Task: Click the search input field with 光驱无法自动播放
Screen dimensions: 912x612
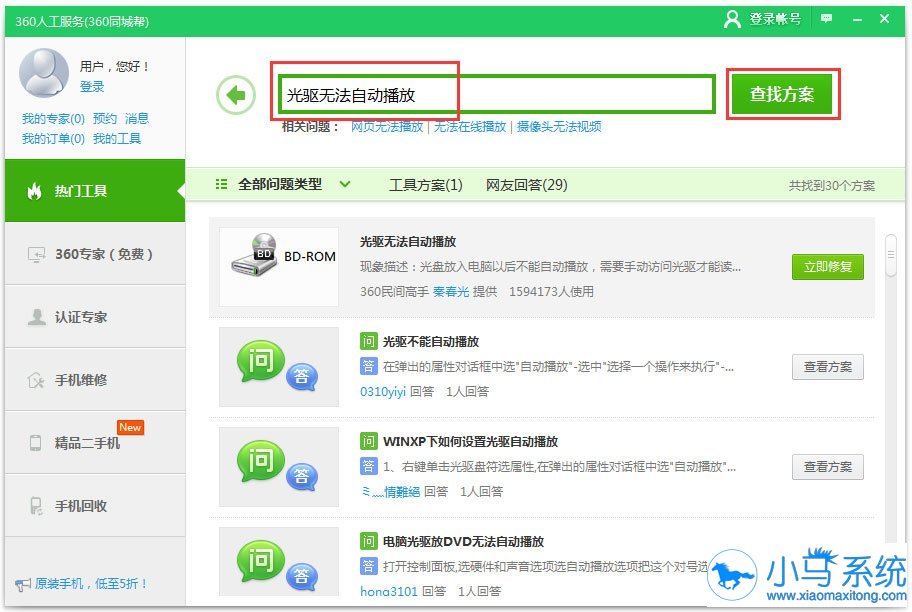Action: (496, 94)
